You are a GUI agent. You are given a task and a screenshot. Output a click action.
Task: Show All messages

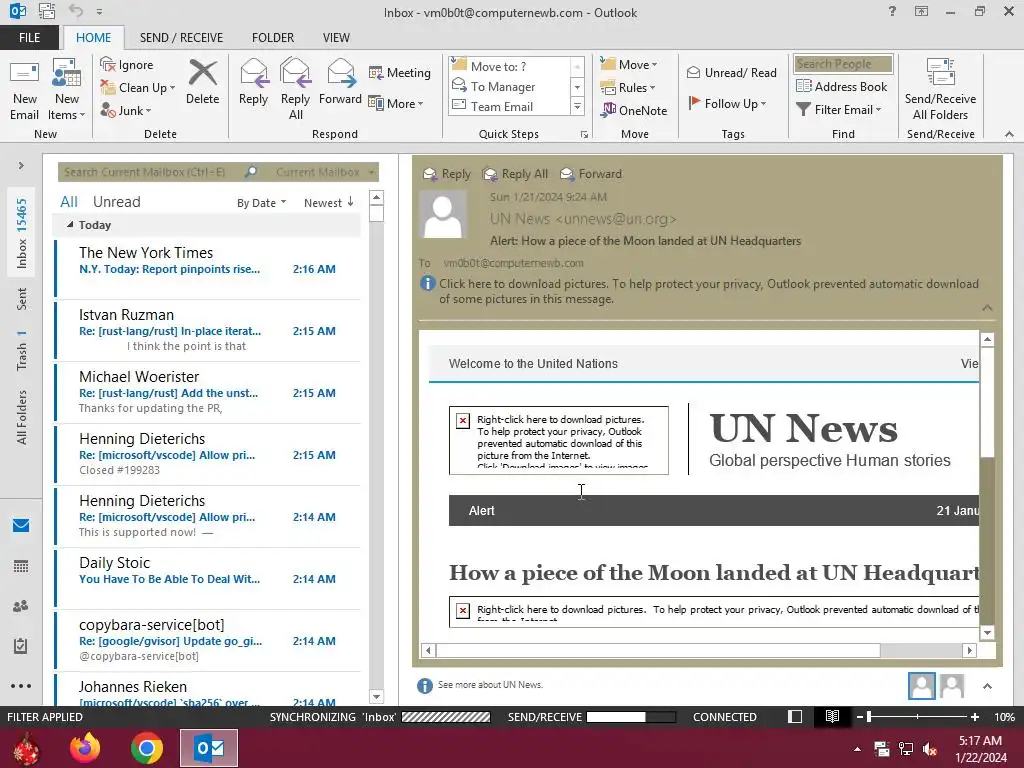click(x=69, y=202)
